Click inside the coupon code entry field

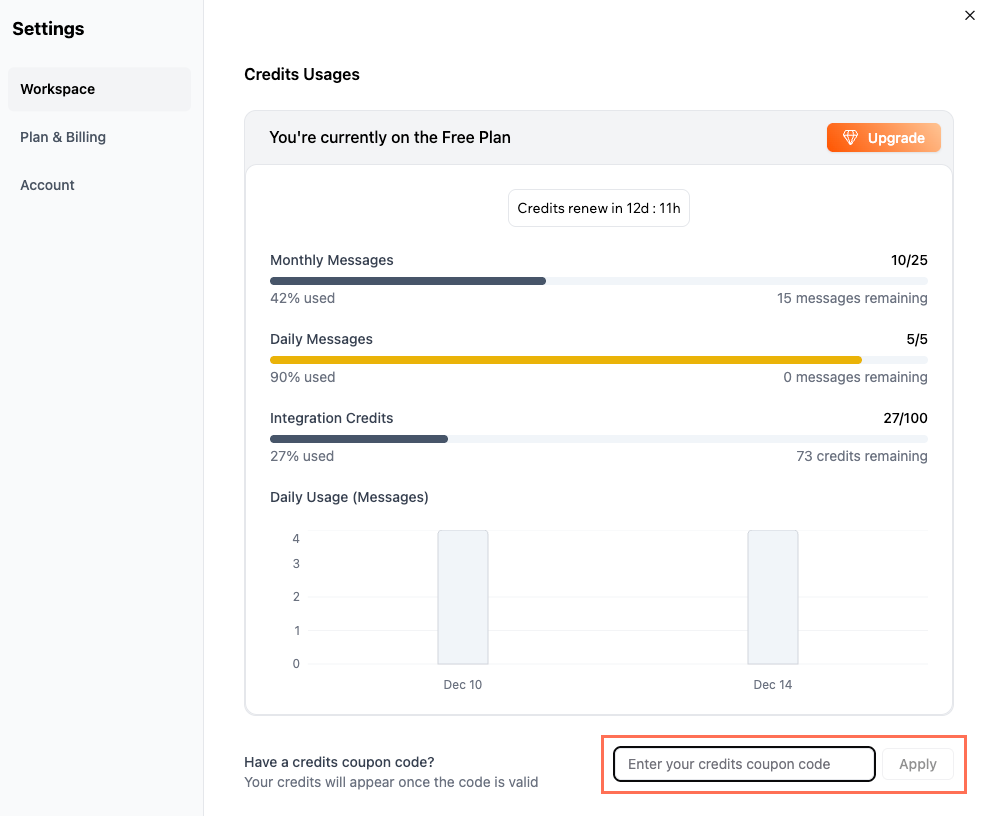744,763
